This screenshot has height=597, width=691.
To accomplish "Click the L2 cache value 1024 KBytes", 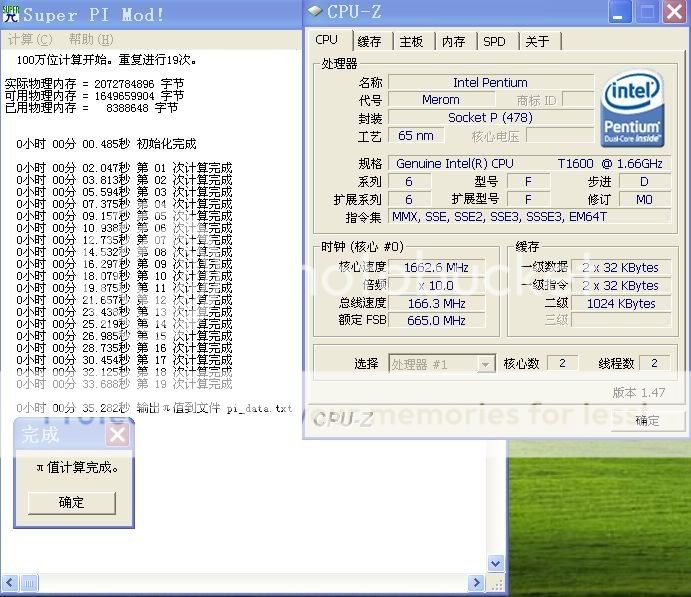I will pyautogui.click(x=621, y=304).
